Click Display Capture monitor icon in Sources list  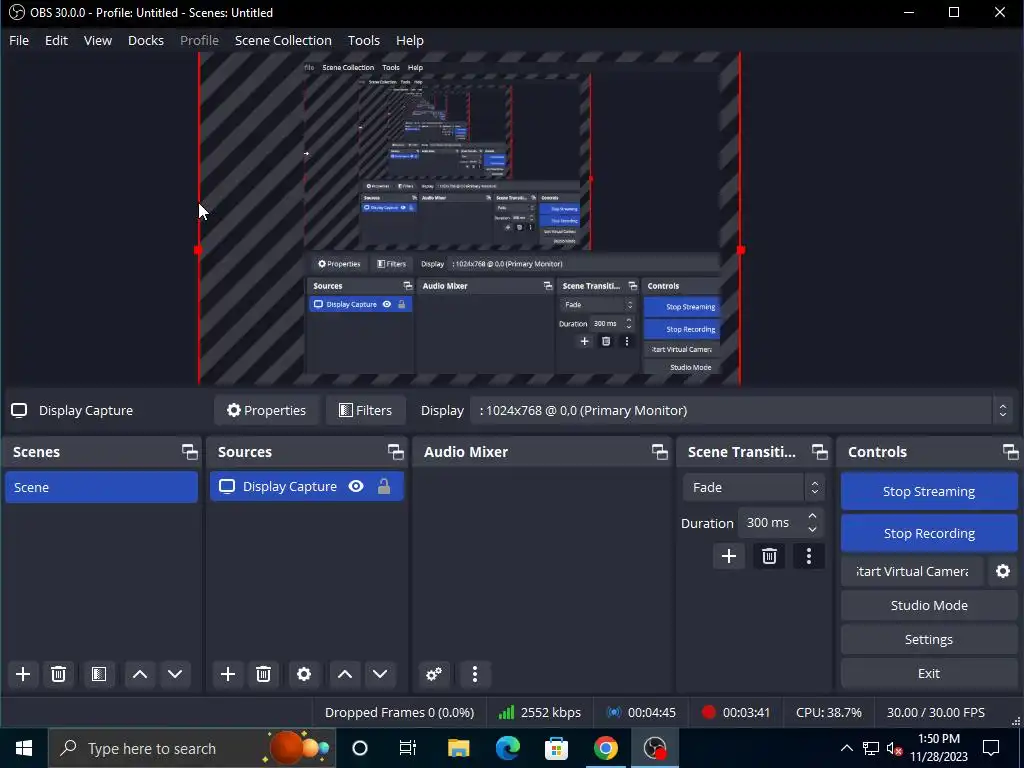pos(227,487)
